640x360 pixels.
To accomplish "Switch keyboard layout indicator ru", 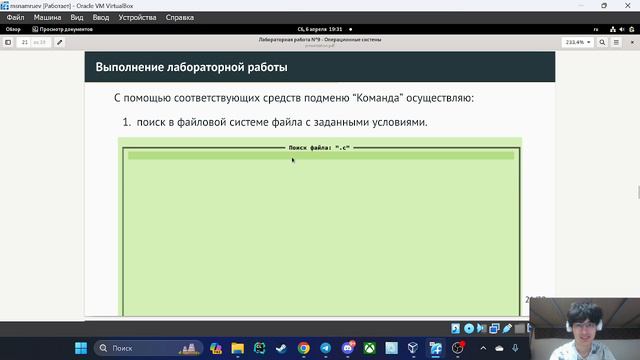I will [x=596, y=29].
